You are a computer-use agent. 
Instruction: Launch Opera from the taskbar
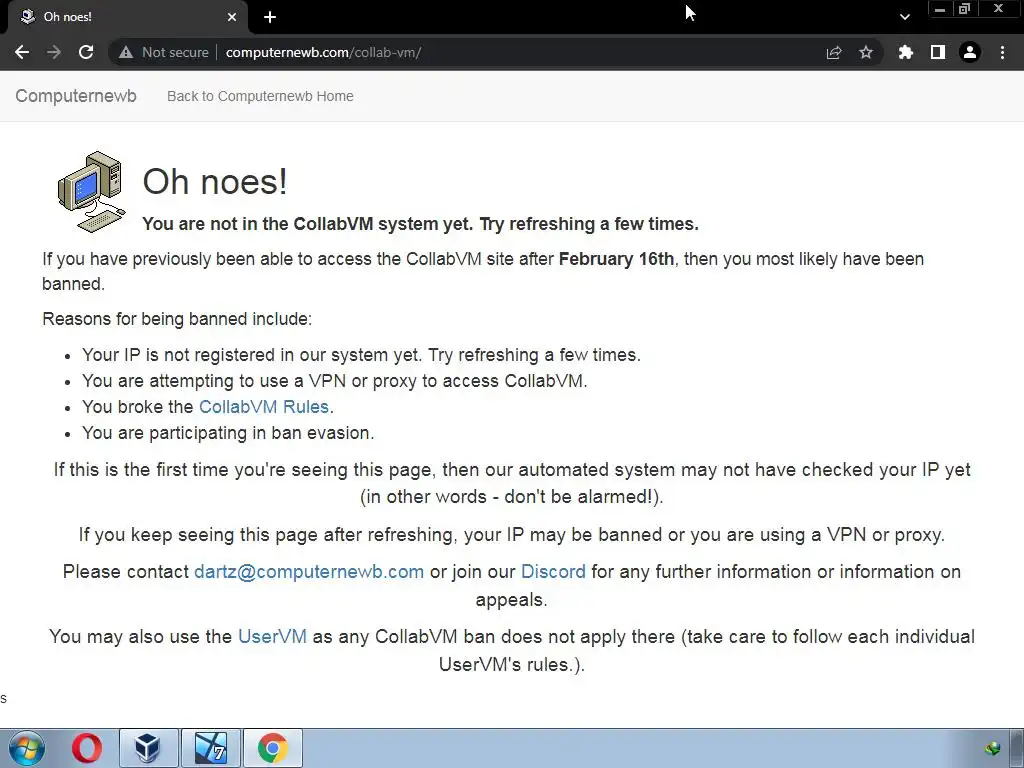coord(87,748)
